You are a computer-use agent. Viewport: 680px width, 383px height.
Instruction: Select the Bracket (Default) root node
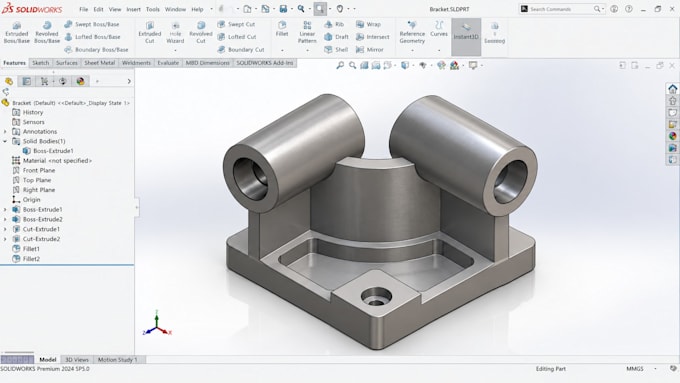click(x=66, y=103)
